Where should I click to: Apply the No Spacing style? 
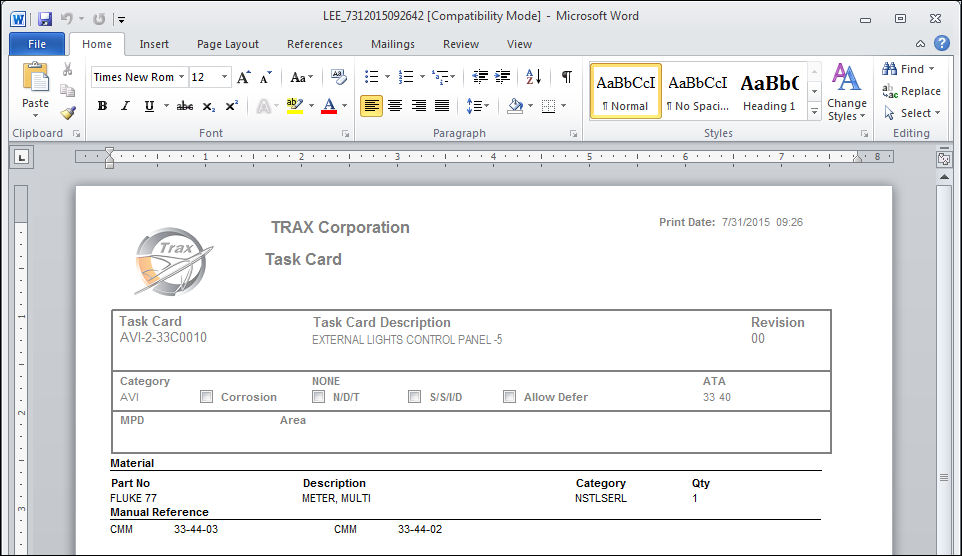pyautogui.click(x=698, y=91)
